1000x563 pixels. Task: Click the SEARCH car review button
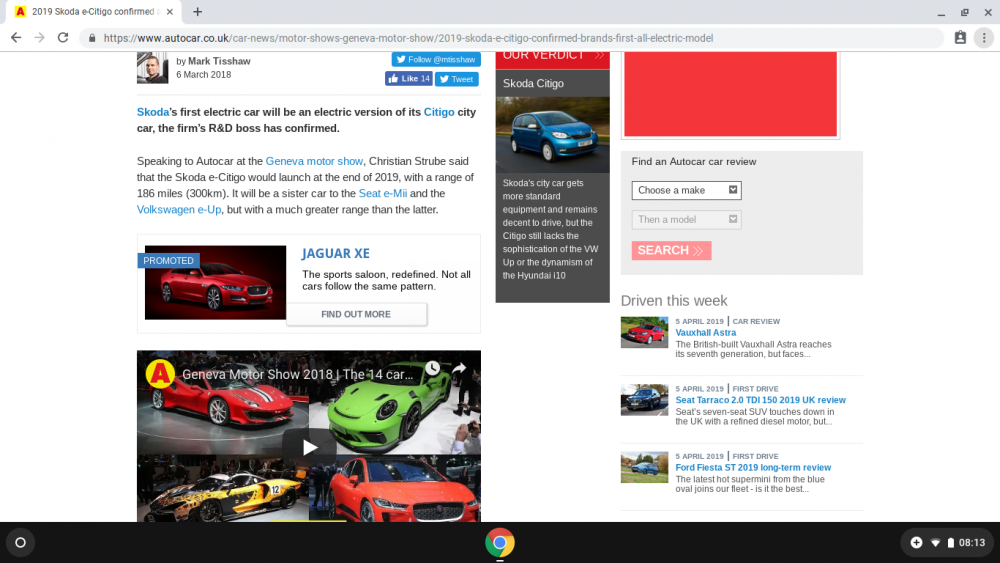point(671,251)
